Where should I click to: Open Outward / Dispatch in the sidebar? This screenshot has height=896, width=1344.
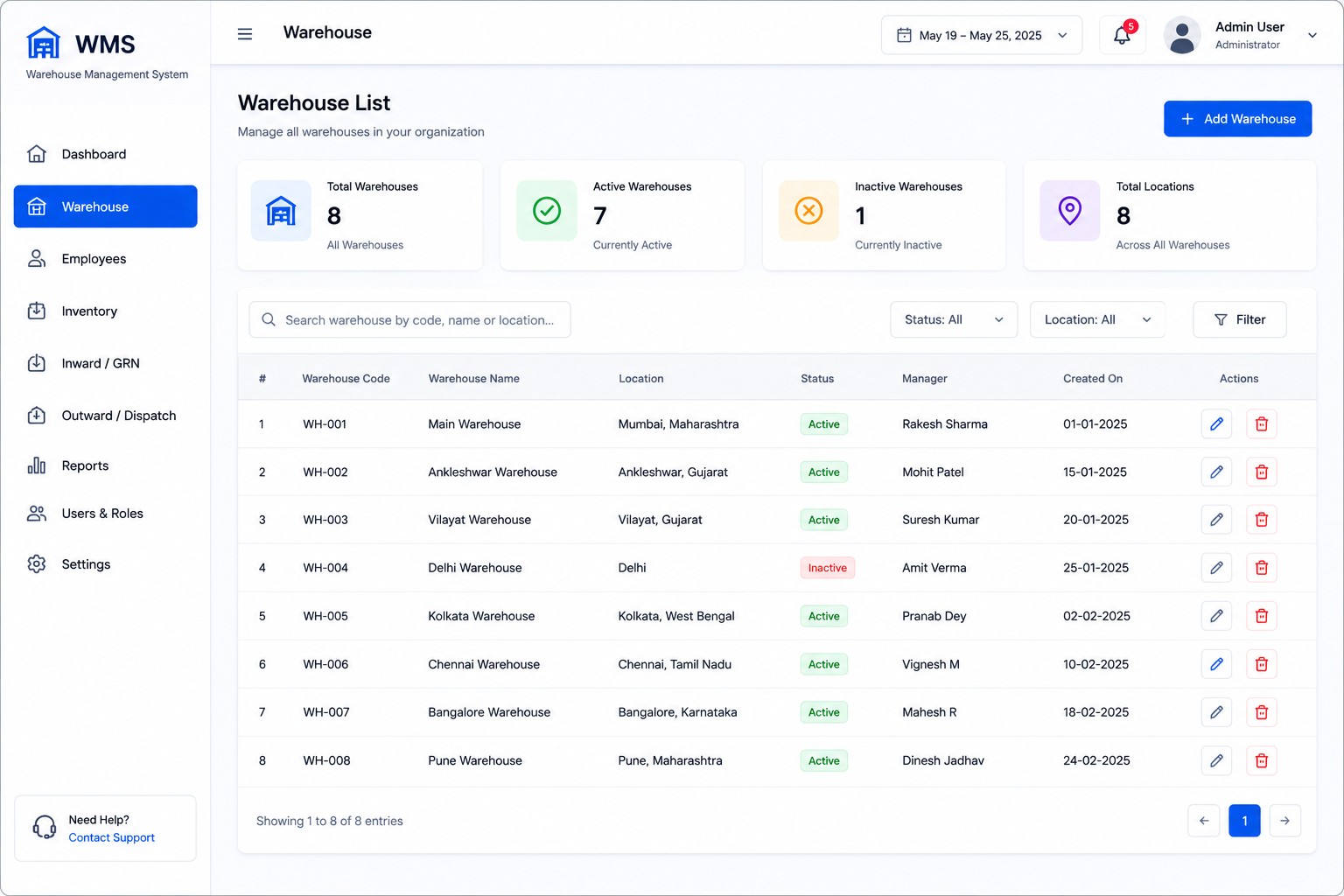coord(105,416)
